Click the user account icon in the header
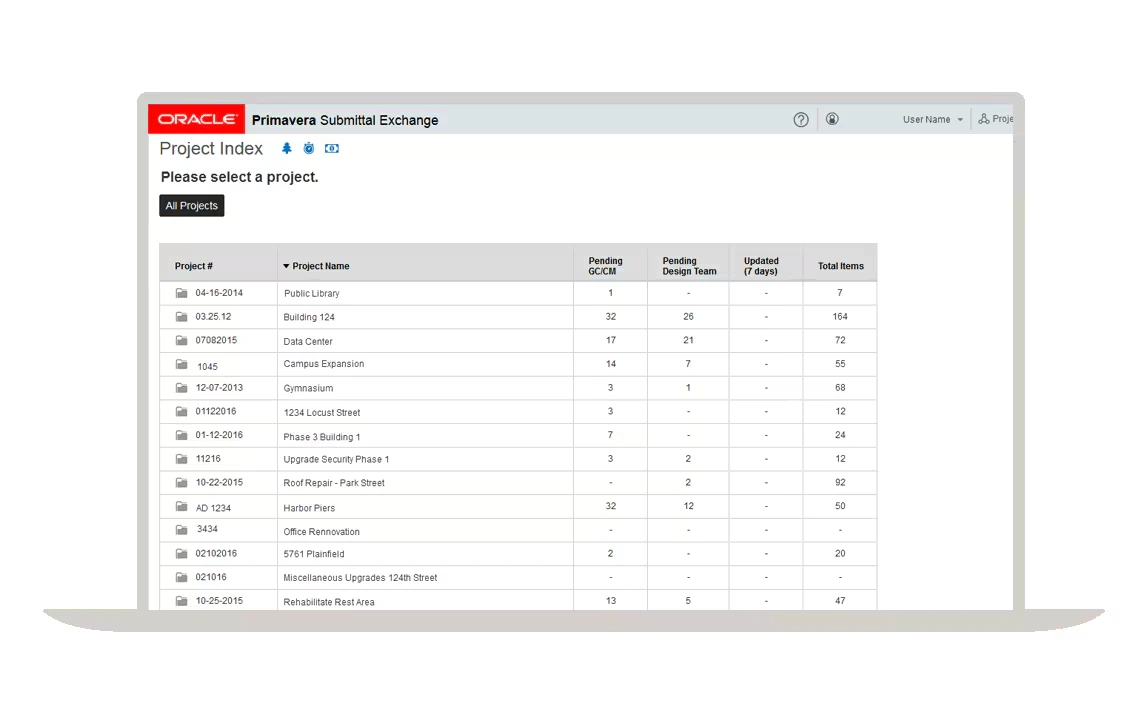 831,119
